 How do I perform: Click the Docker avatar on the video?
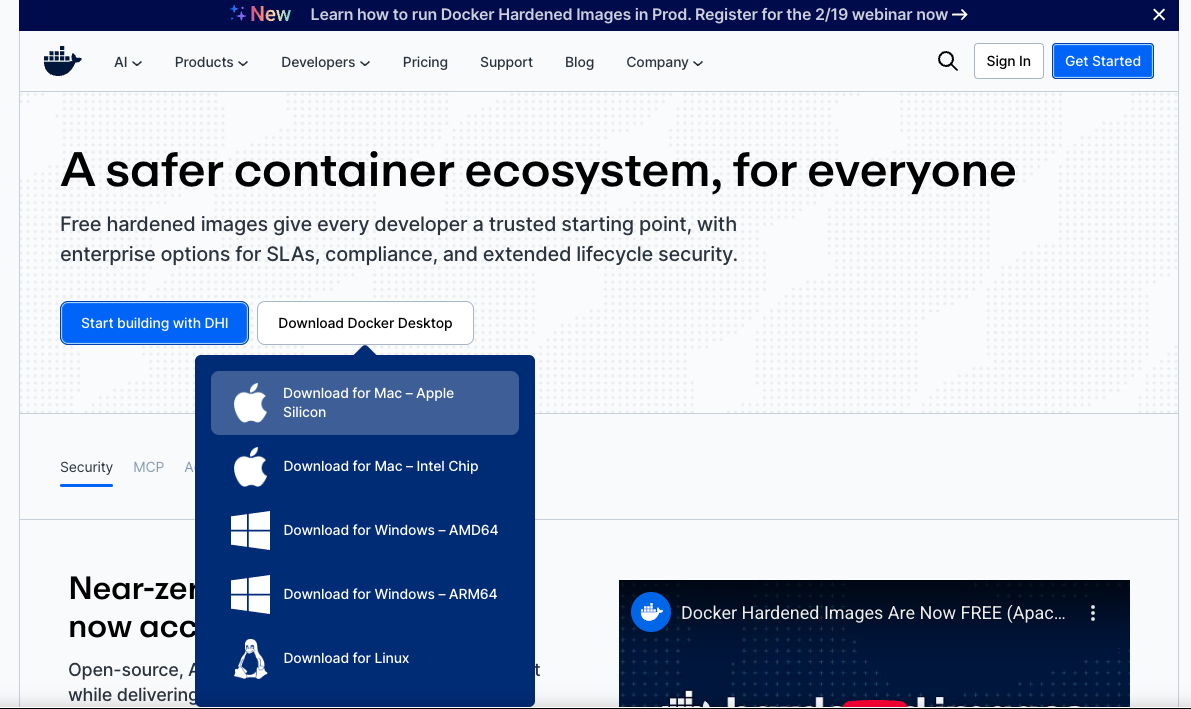tap(650, 612)
